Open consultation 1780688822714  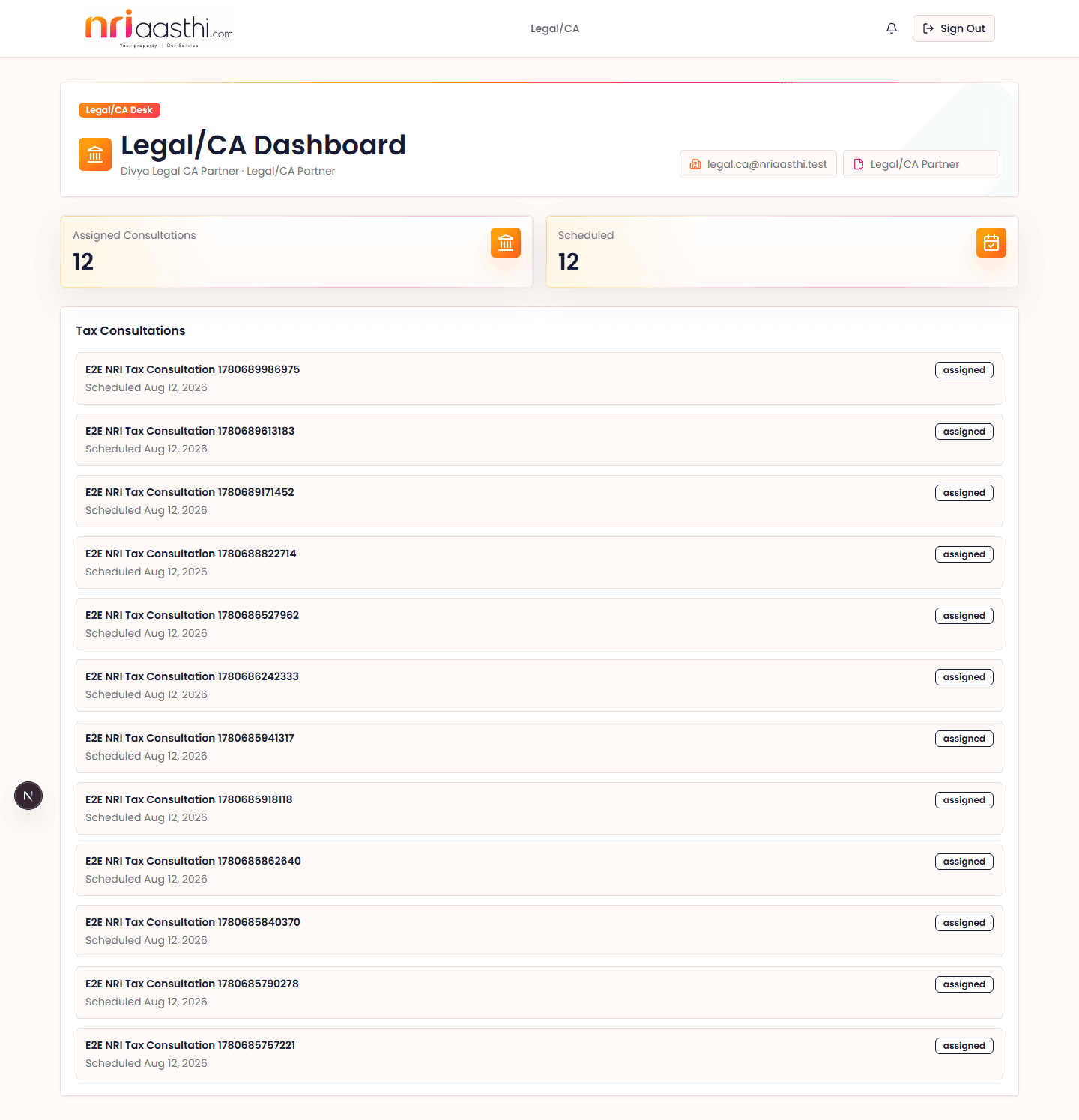pyautogui.click(x=539, y=563)
